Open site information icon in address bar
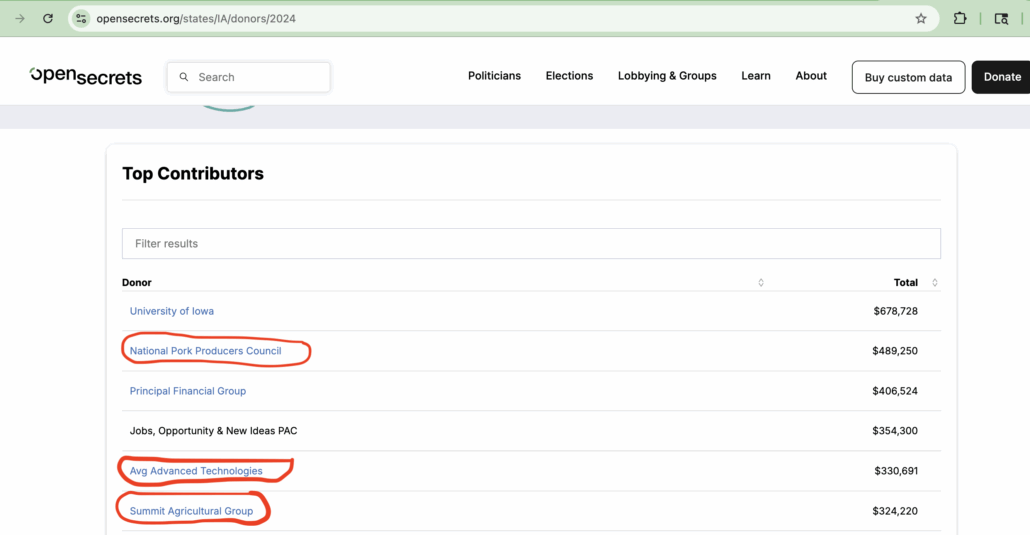The image size is (1030, 535). pyautogui.click(x=82, y=18)
